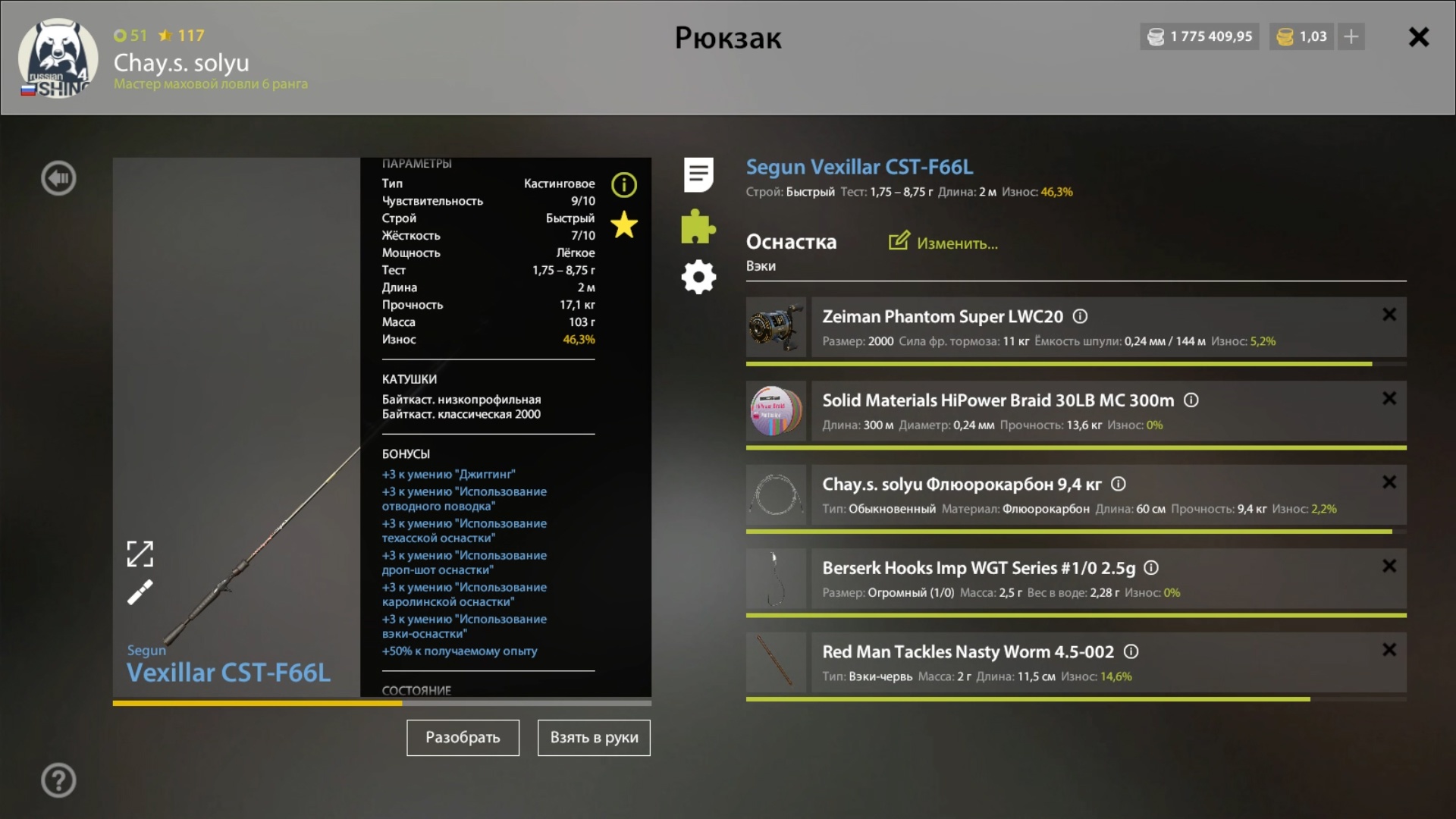Click the silver coin balance 1 775 409,95

coord(1200,36)
